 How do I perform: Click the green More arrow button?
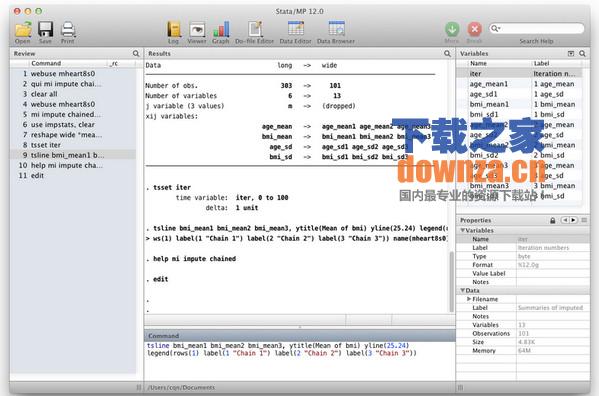tap(452, 29)
